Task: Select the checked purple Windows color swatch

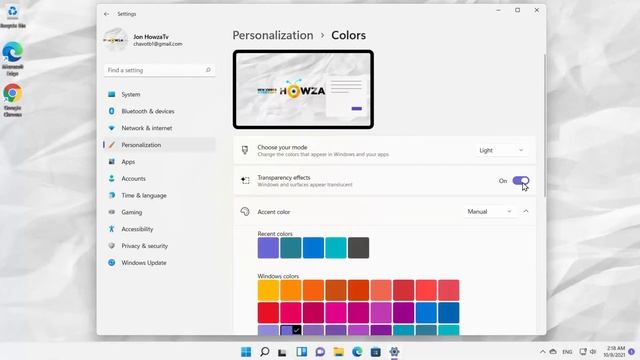Action: tap(291, 330)
